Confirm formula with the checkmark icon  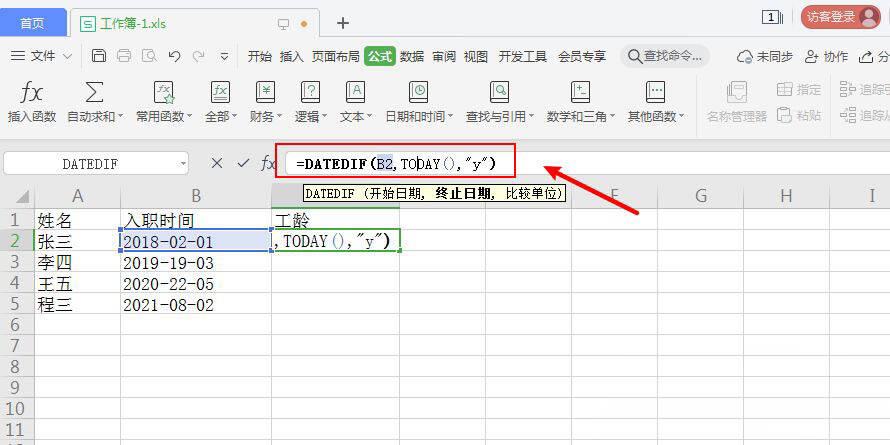pos(244,164)
